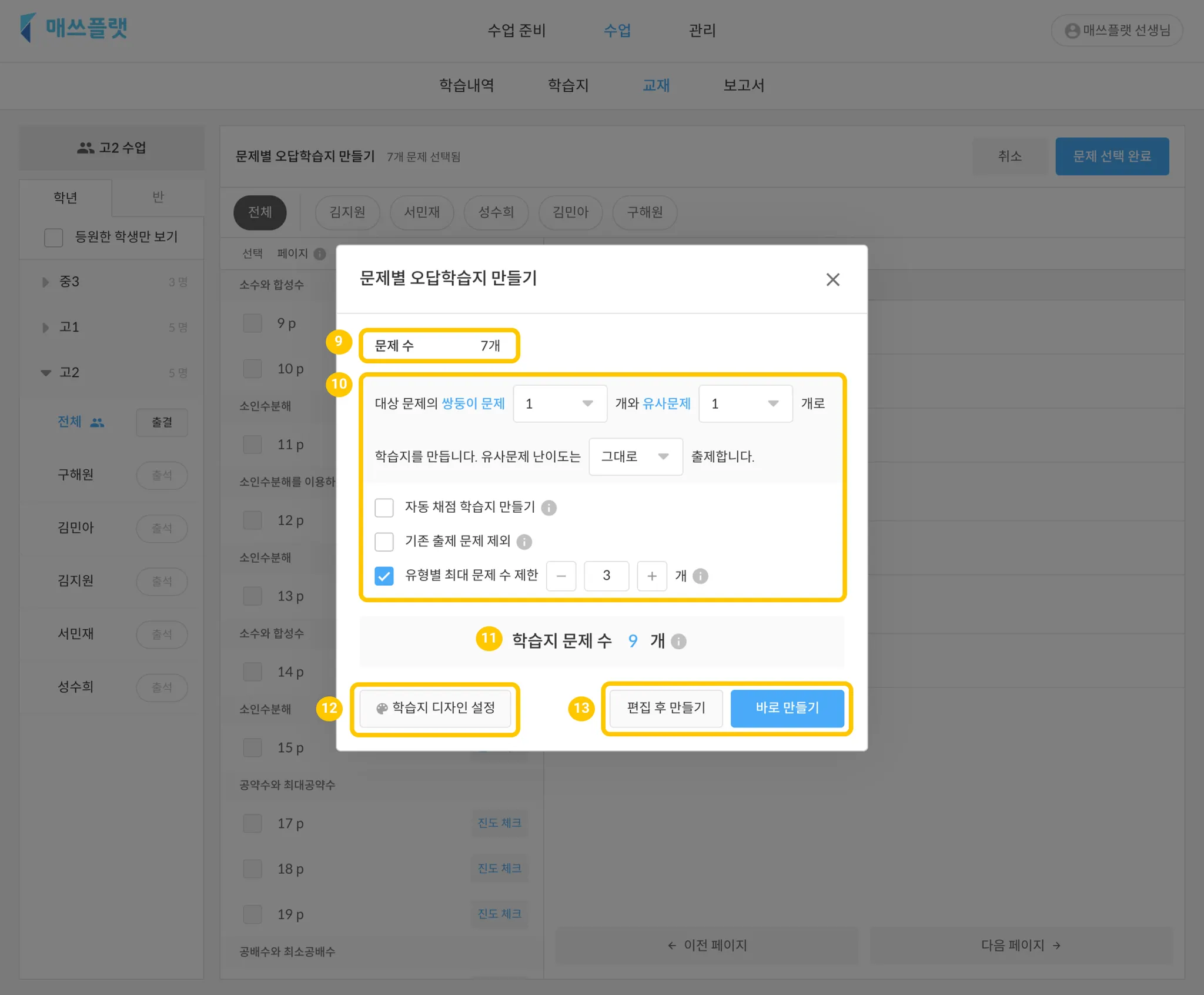Enable 자동 채점 학습지 만들기 checkbox
This screenshot has width=1204, height=995.
(384, 507)
